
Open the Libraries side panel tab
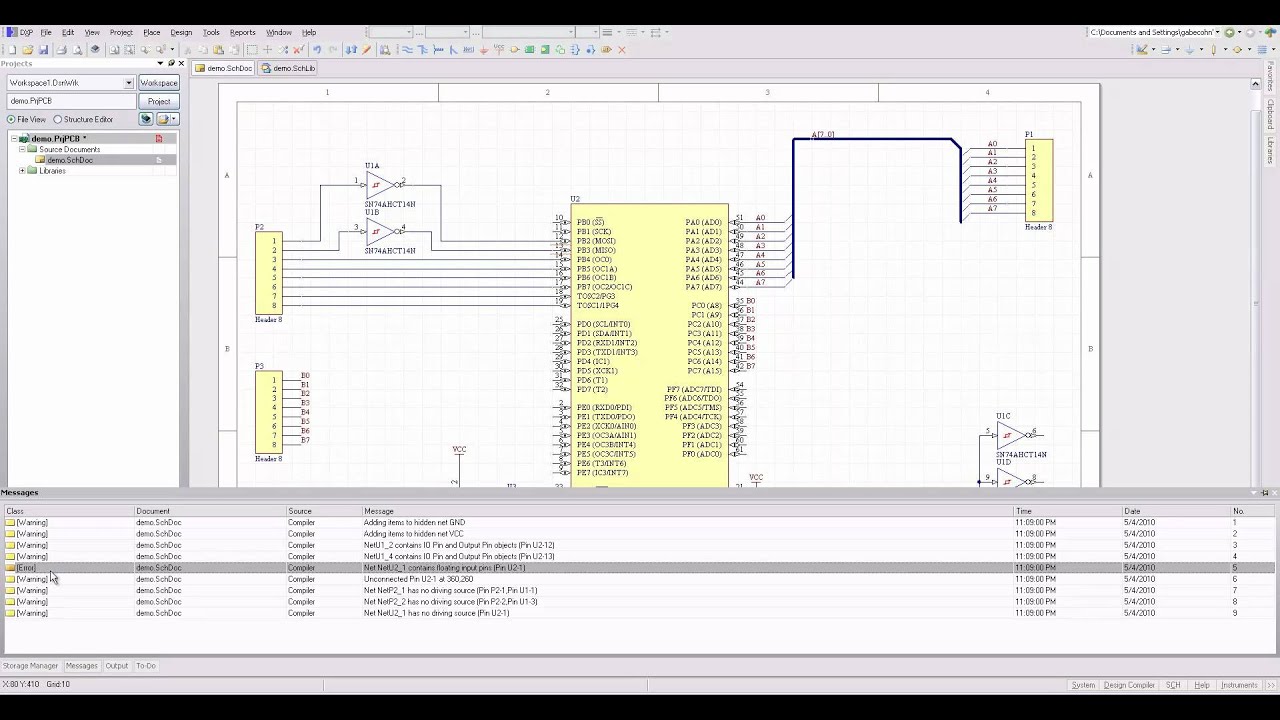pyautogui.click(x=1271, y=150)
